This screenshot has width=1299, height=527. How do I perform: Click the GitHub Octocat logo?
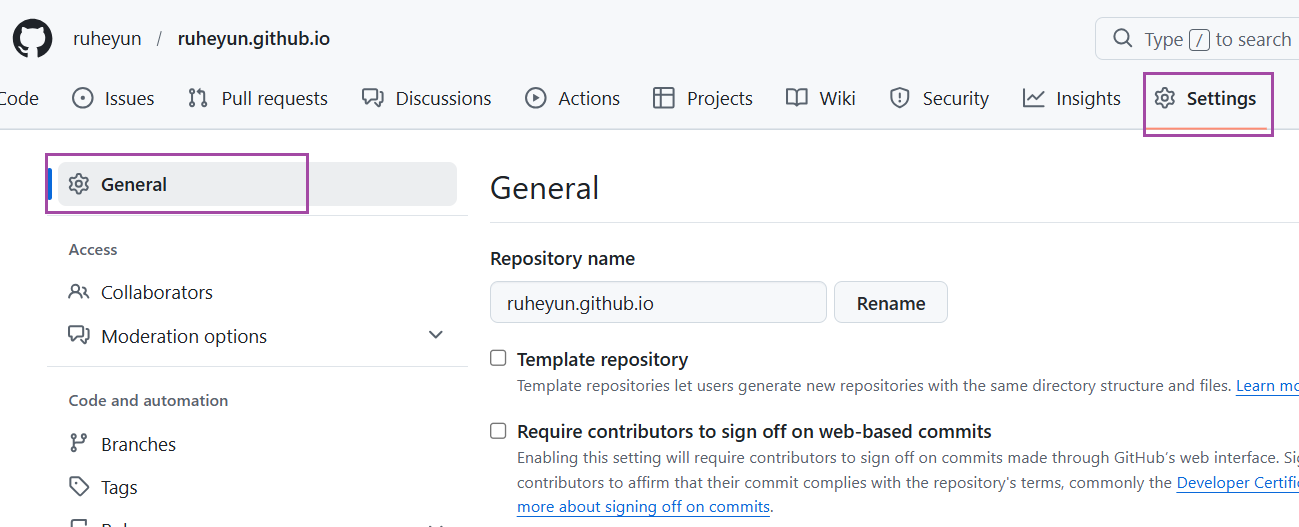pyautogui.click(x=32, y=39)
